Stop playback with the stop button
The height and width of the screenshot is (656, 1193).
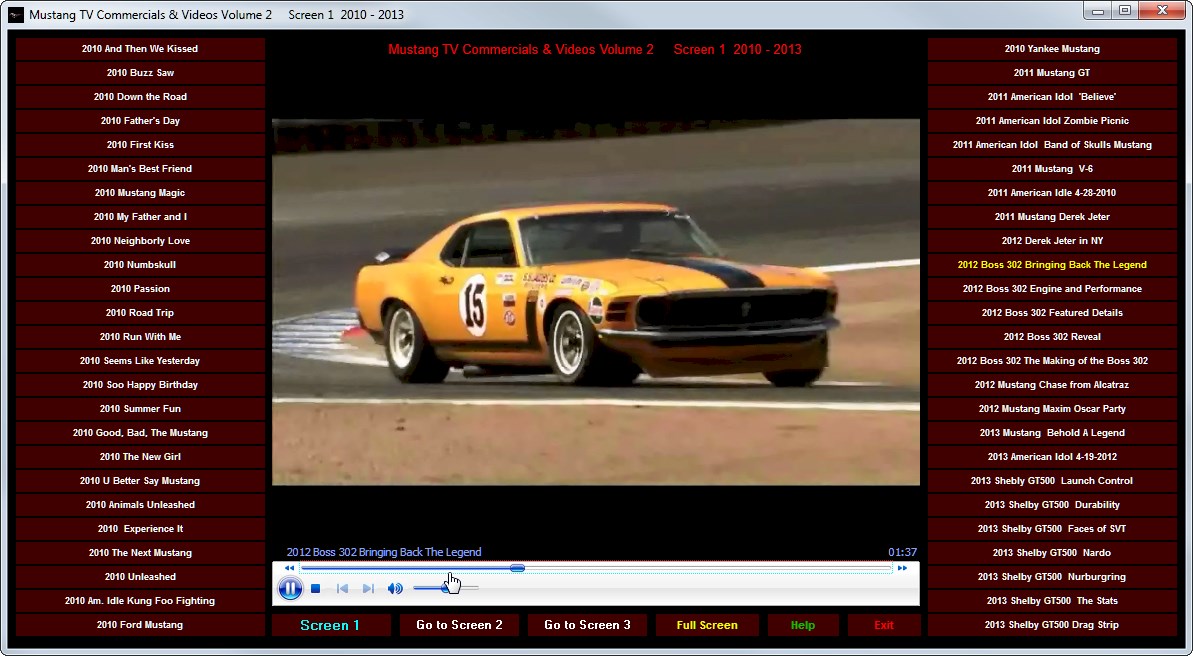[x=316, y=588]
